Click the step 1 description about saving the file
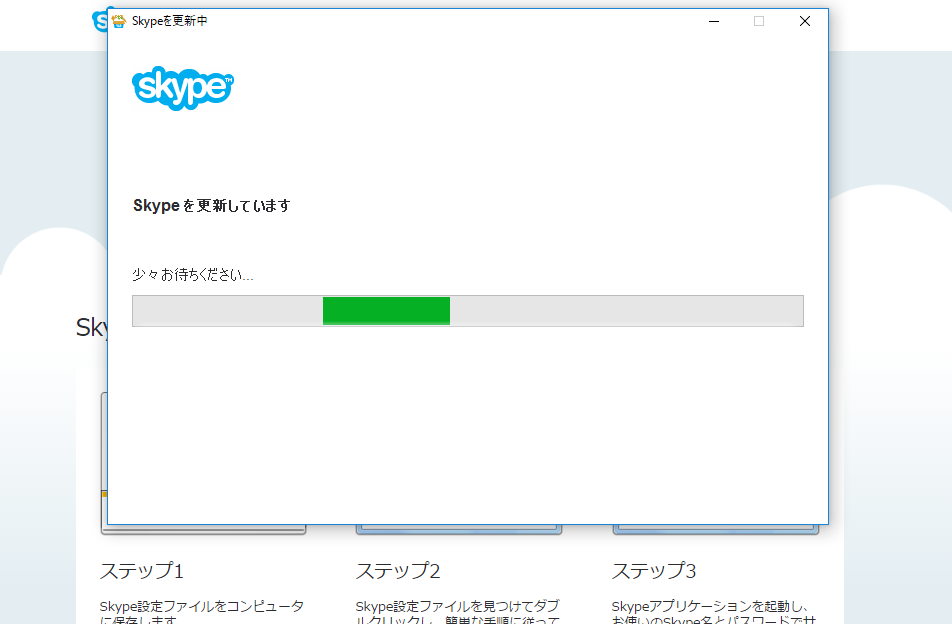 [202, 612]
